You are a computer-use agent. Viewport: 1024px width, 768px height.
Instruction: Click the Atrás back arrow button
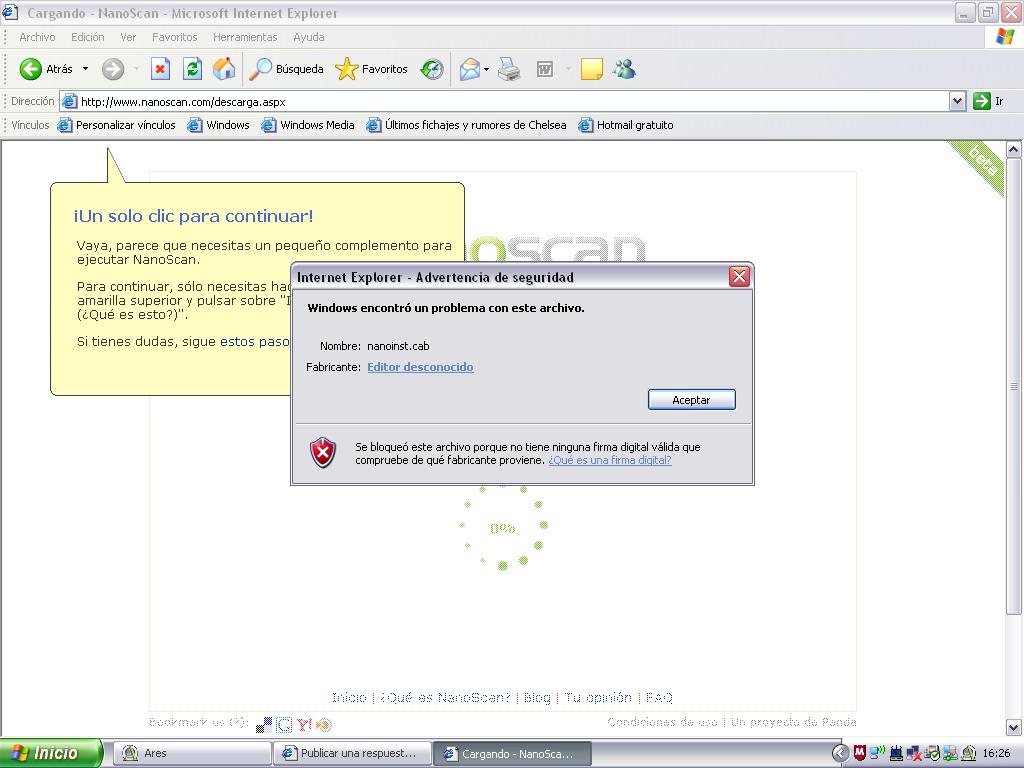pyautogui.click(x=44, y=69)
